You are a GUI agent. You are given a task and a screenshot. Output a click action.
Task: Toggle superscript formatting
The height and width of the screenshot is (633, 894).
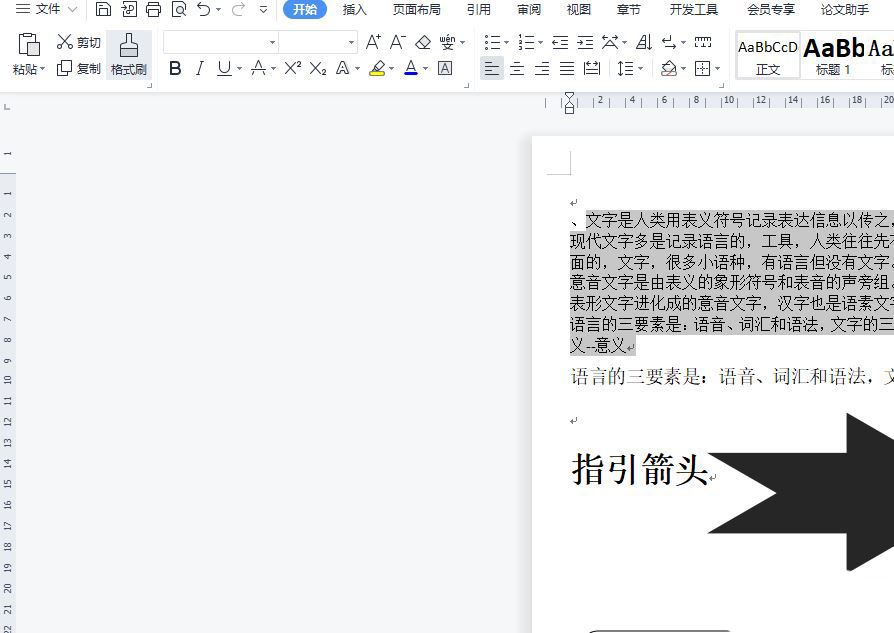292,68
